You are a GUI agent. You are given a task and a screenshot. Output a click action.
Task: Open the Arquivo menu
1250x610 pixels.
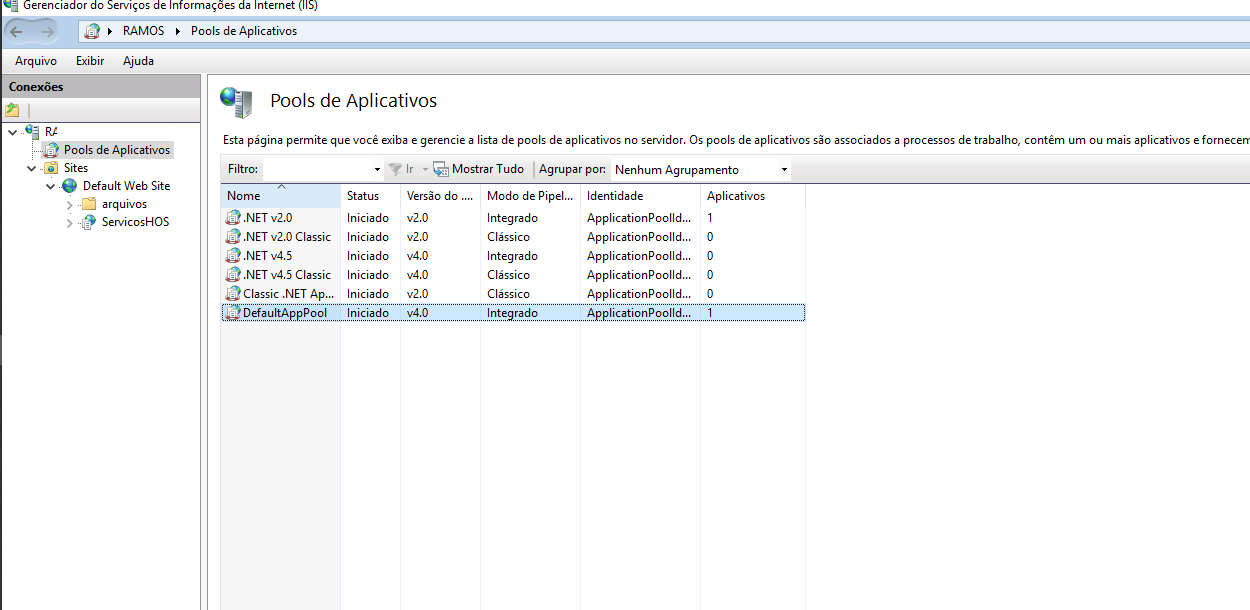36,61
